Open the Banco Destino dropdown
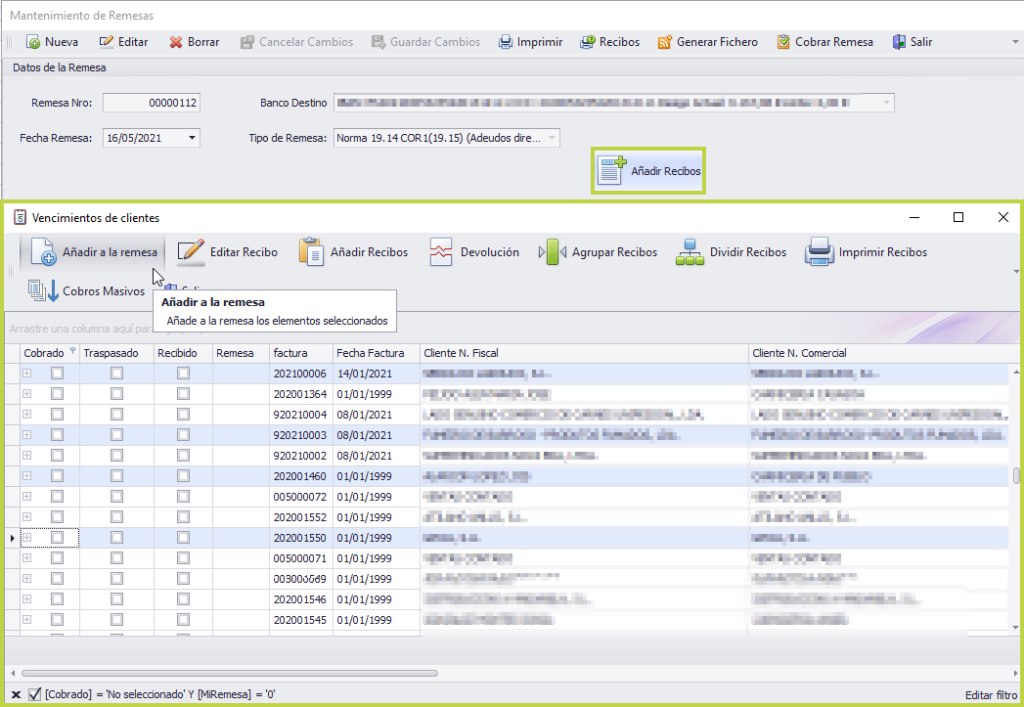1024x707 pixels. tap(886, 102)
